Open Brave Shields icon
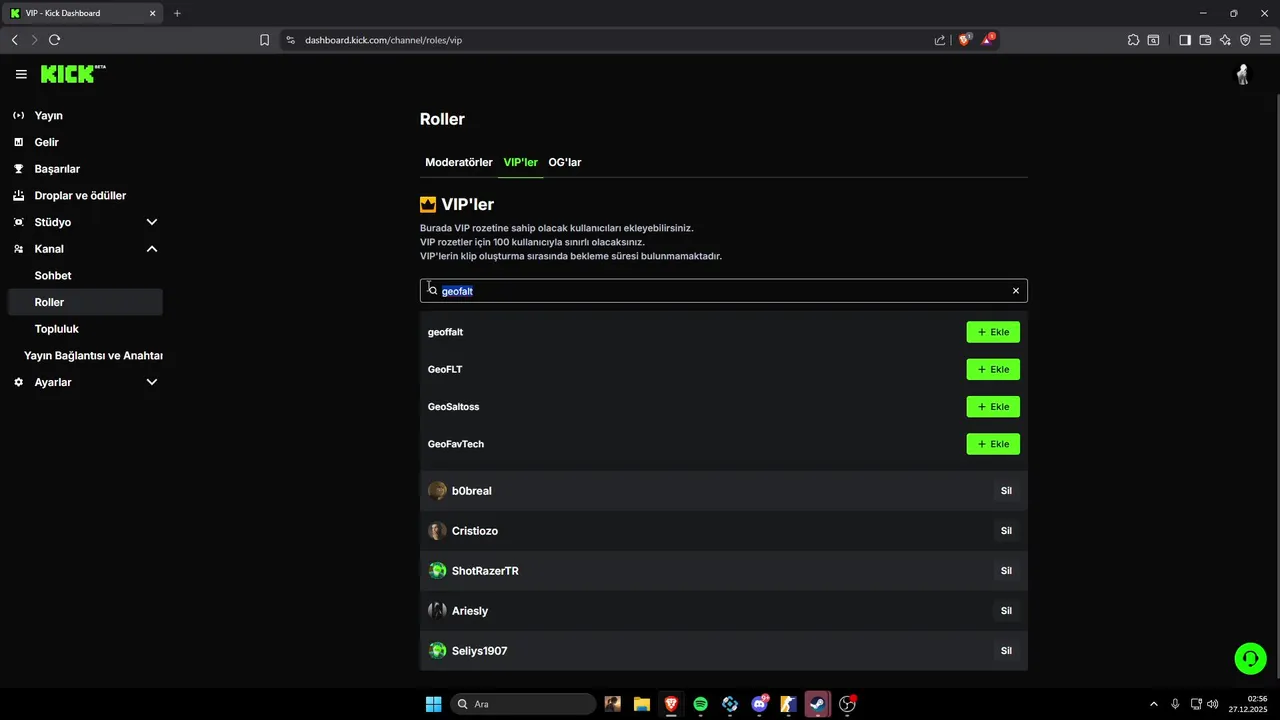This screenshot has height=720, width=1280. point(965,40)
